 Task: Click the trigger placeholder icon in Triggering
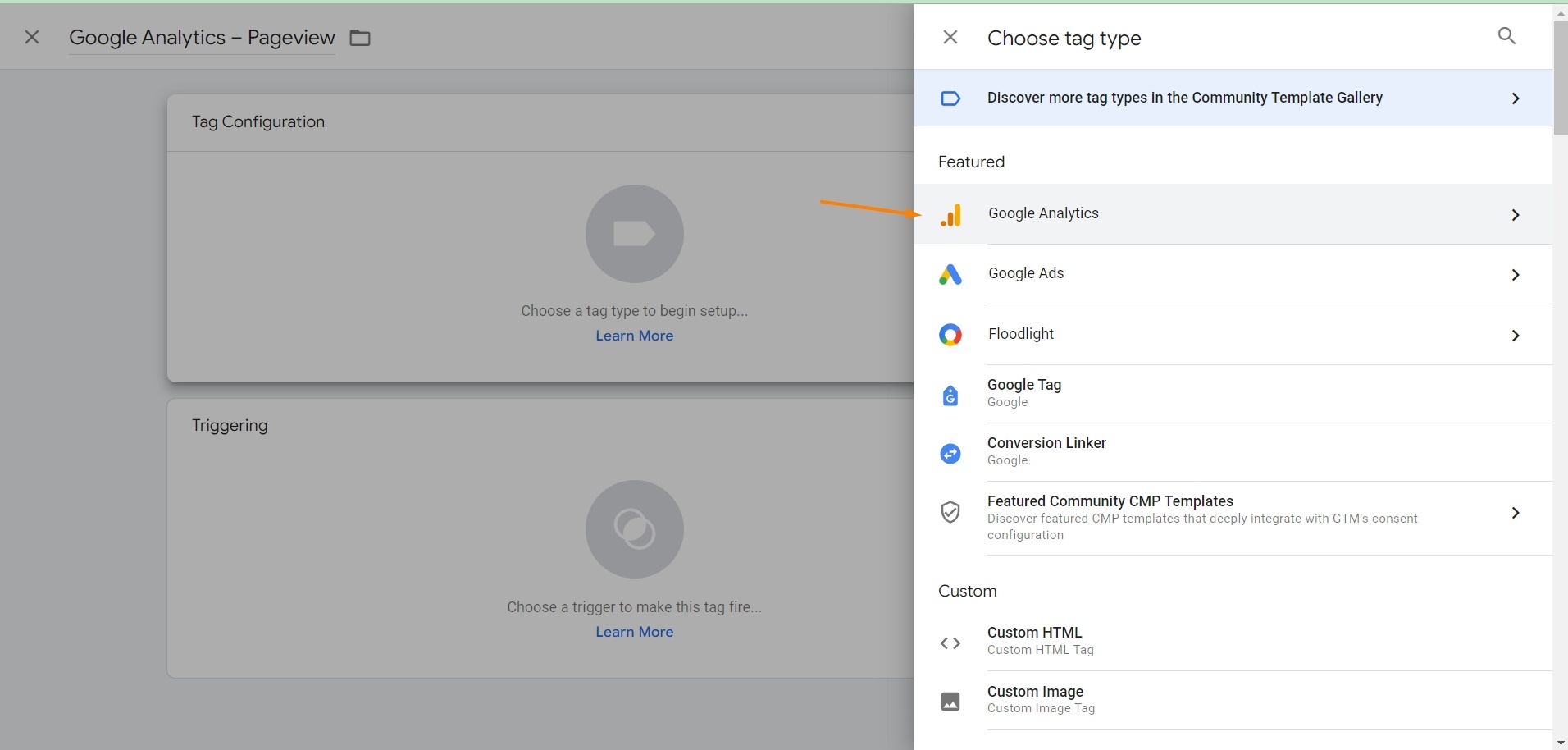(635, 529)
